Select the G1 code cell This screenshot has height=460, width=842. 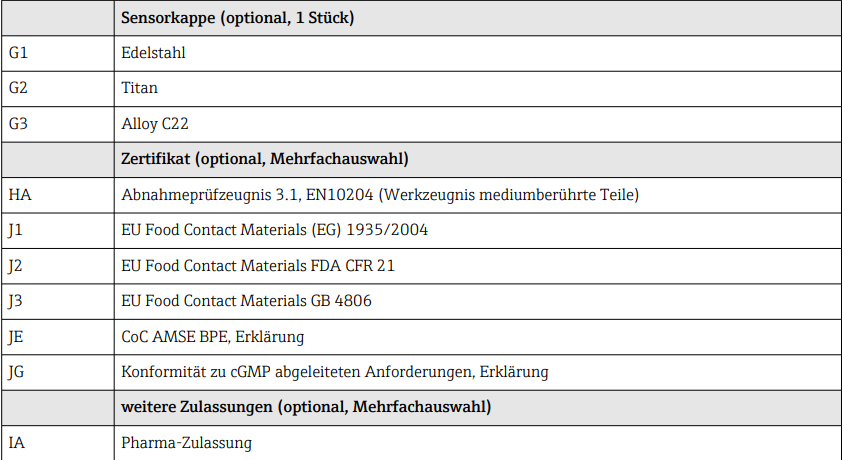coord(19,53)
